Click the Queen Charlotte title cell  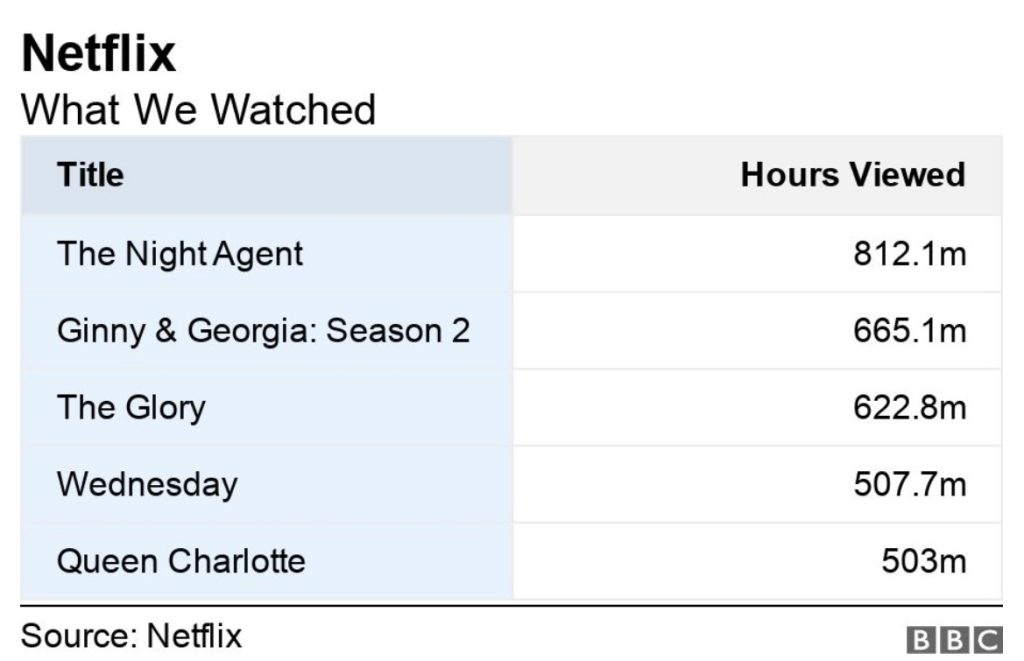pos(266,561)
